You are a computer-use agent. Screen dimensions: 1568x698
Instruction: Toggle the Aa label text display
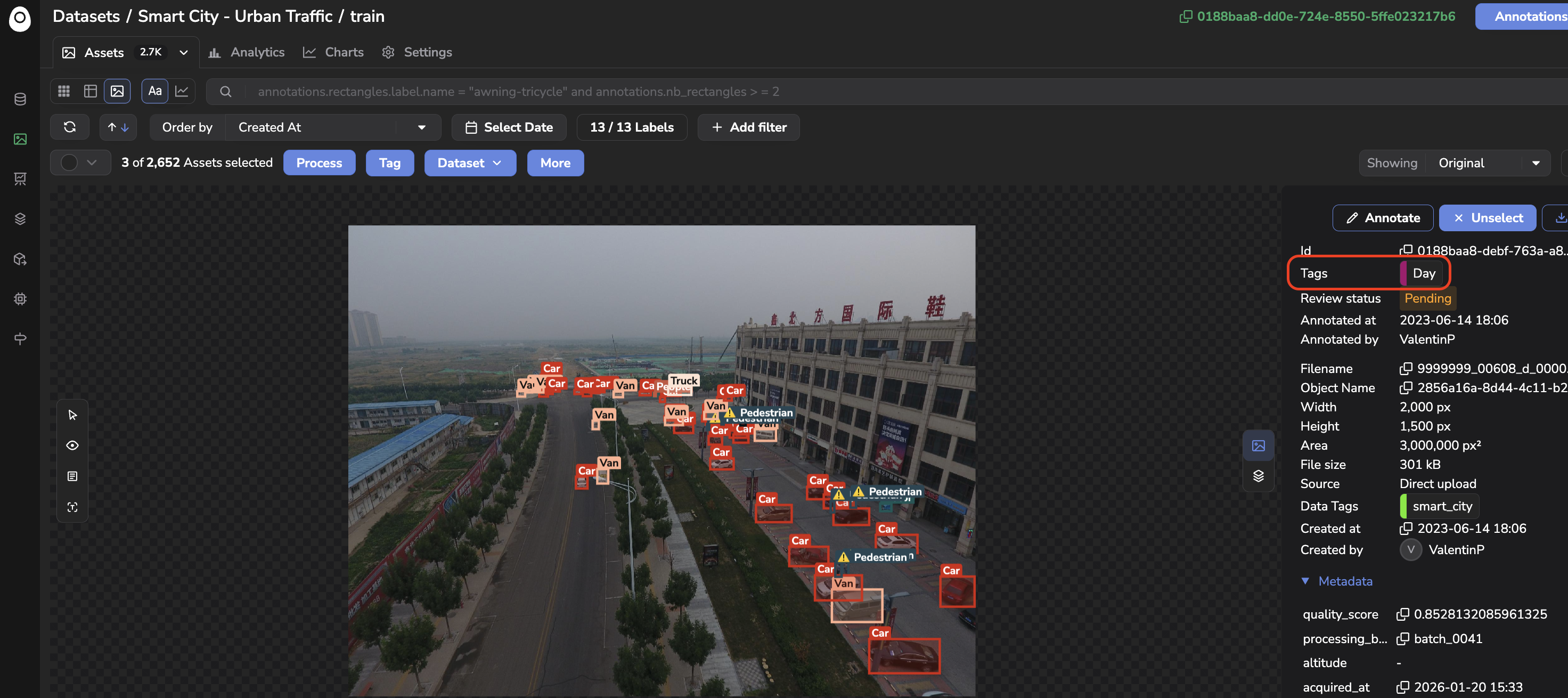click(x=154, y=91)
